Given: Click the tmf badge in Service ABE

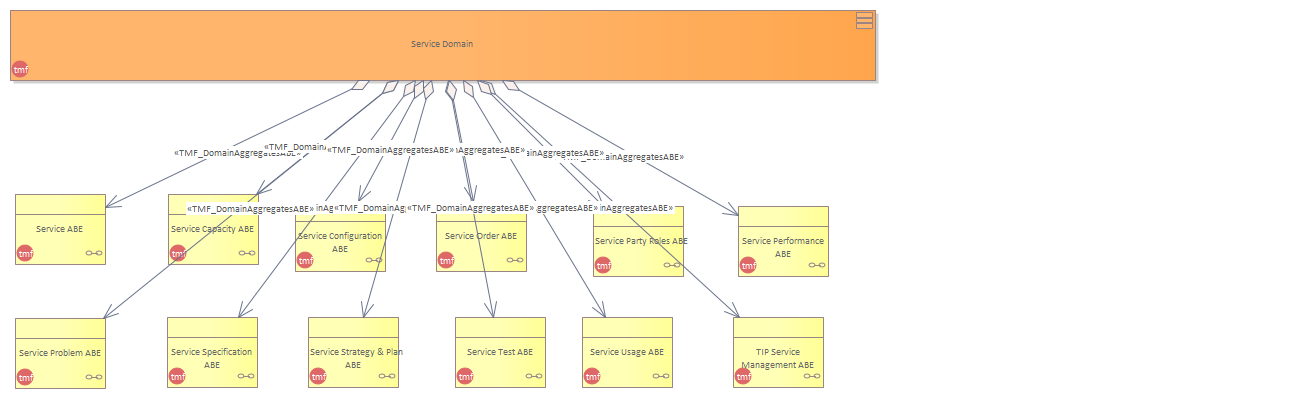Looking at the screenshot, I should 25,254.
